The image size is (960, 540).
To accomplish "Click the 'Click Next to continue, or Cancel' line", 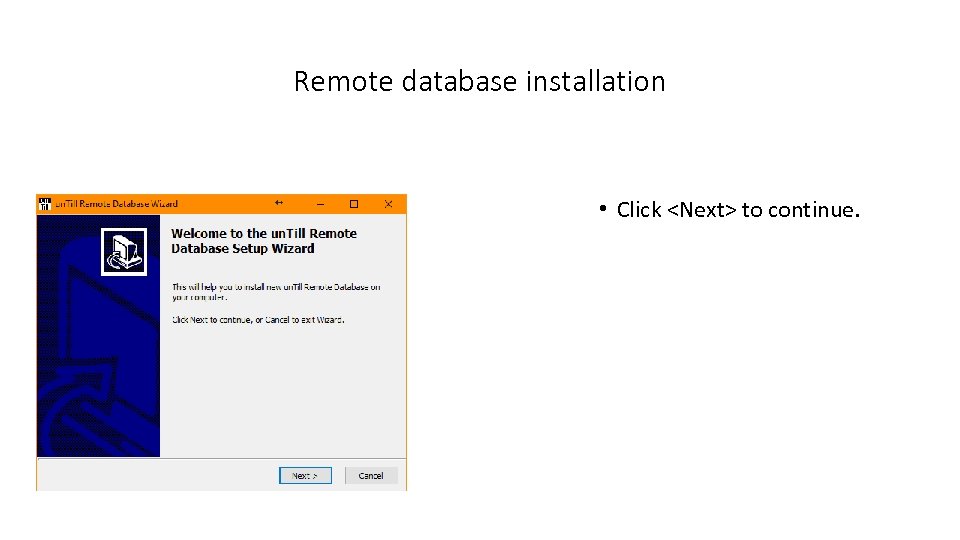I will click(x=258, y=320).
